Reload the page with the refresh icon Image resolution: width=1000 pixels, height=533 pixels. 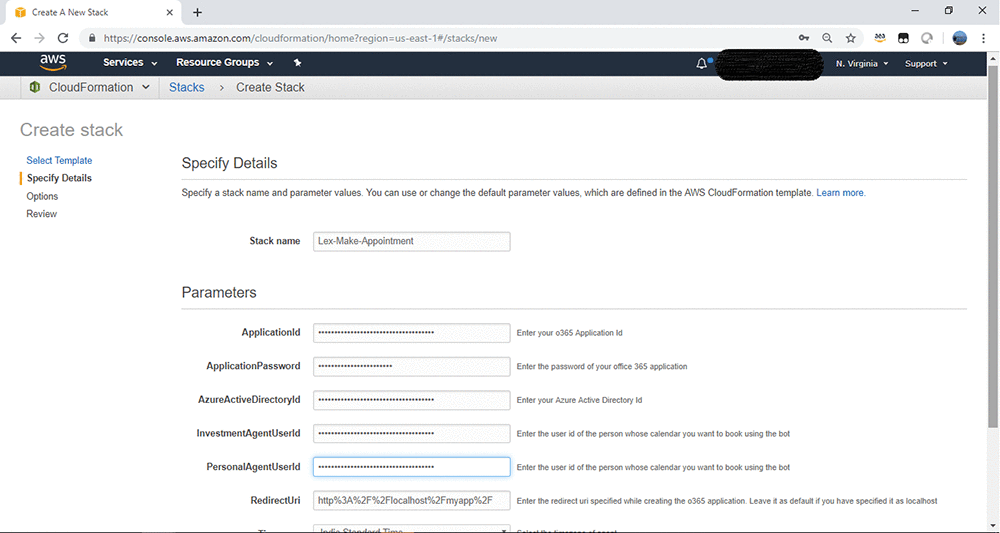coord(62,38)
